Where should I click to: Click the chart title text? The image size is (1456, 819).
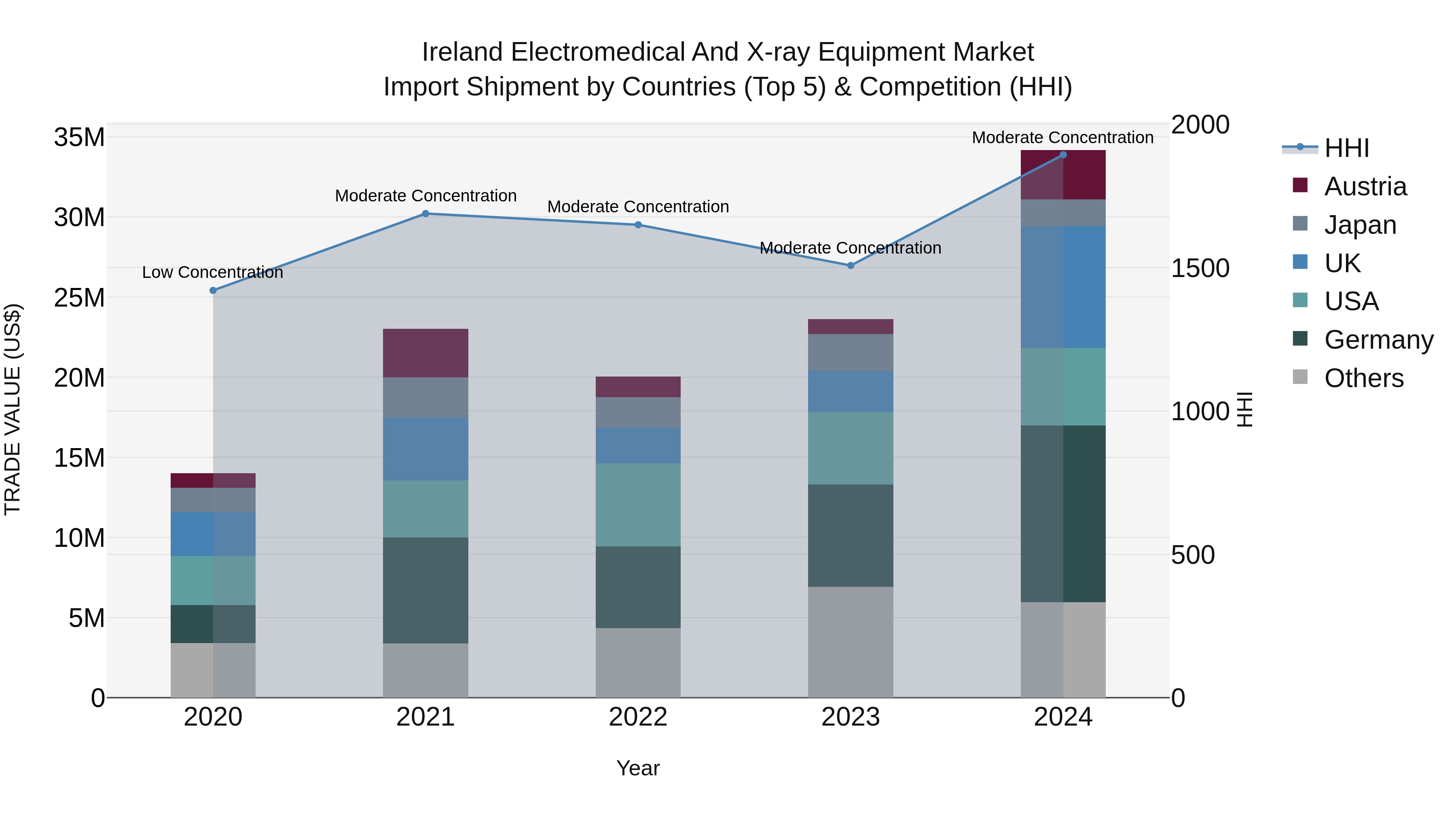tap(728, 70)
